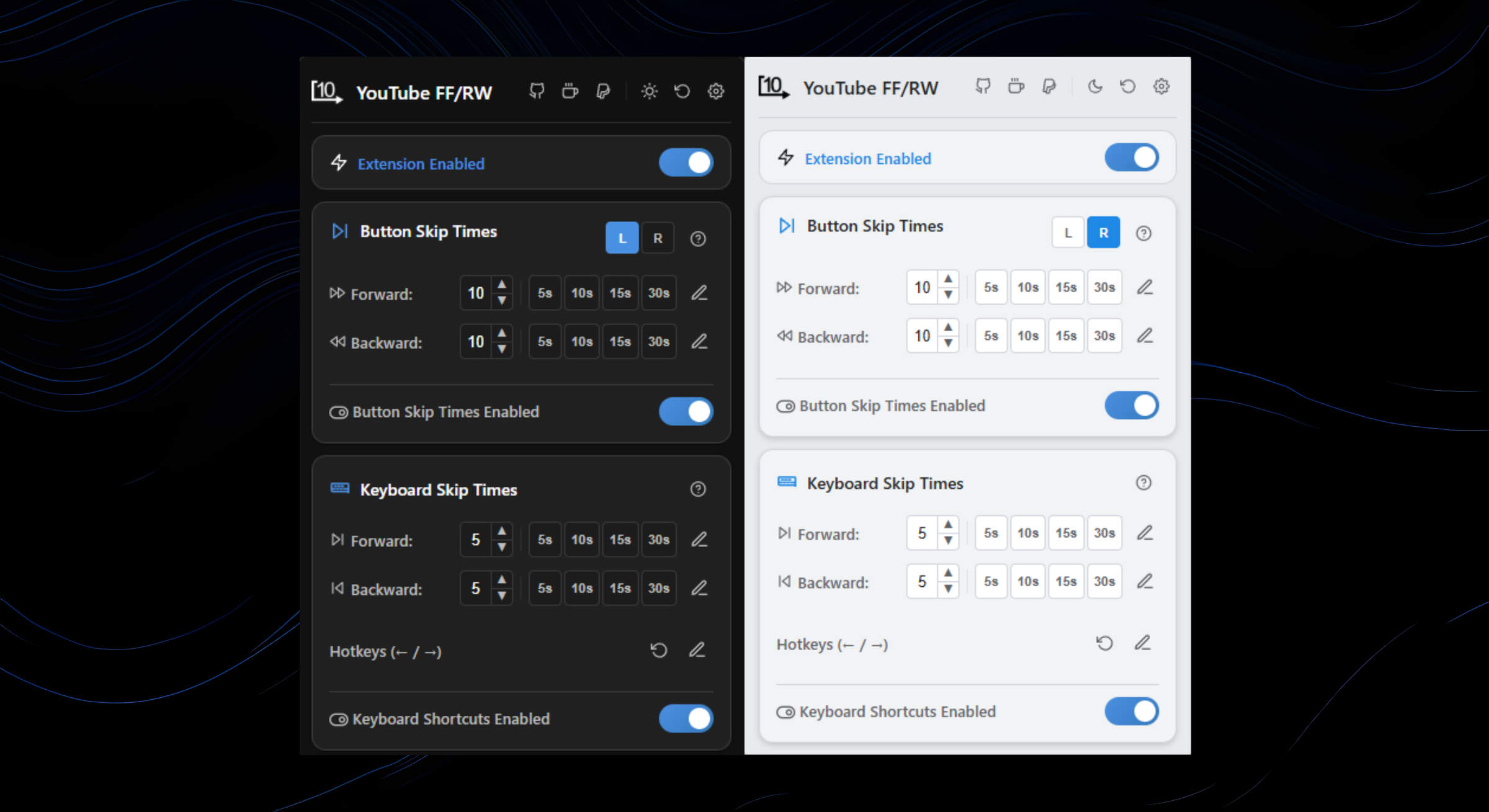Open Keyboard Skip Times help in dark panel
The width and height of the screenshot is (1489, 812).
698,489
